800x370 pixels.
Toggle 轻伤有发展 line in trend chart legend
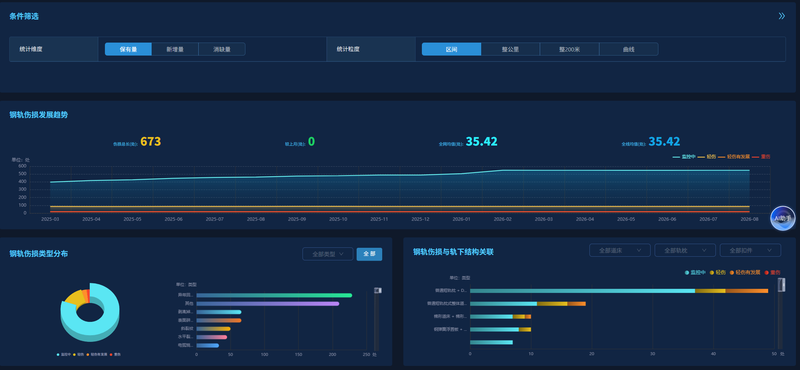(x=734, y=157)
